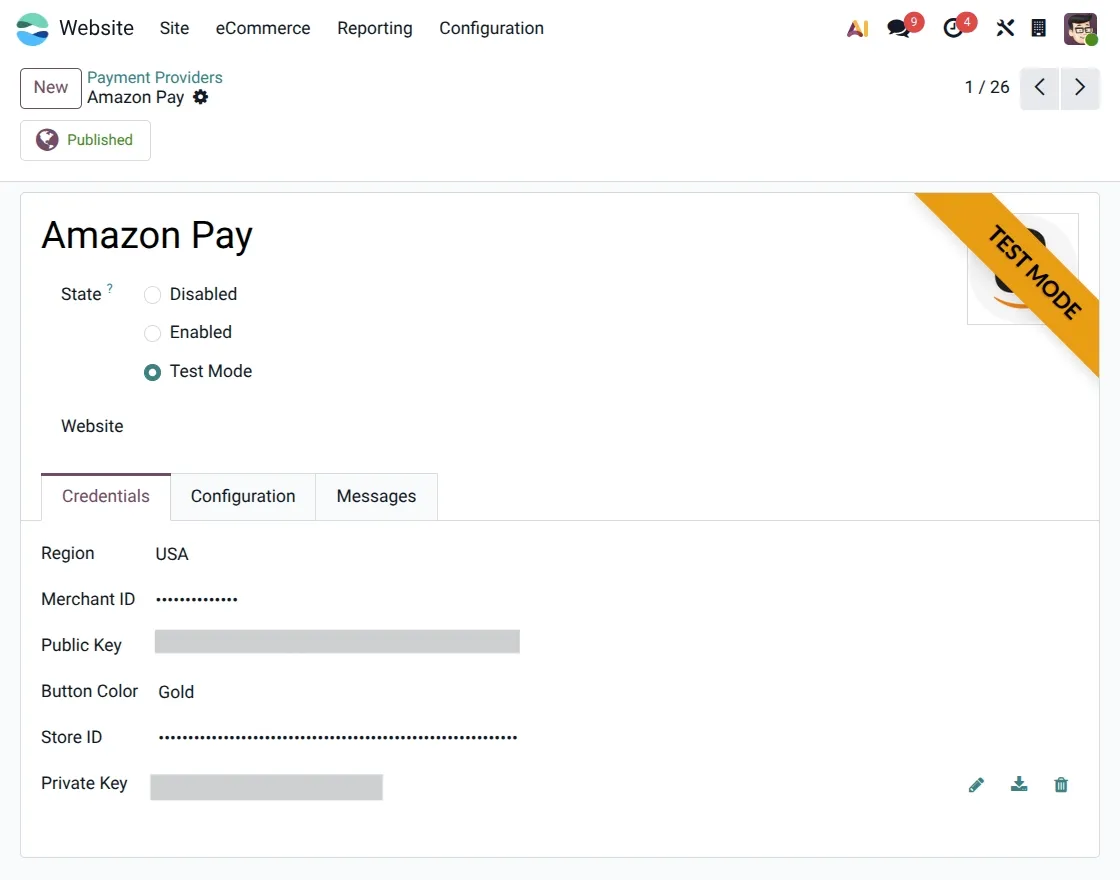Click the globe icon on Published button

(47, 140)
